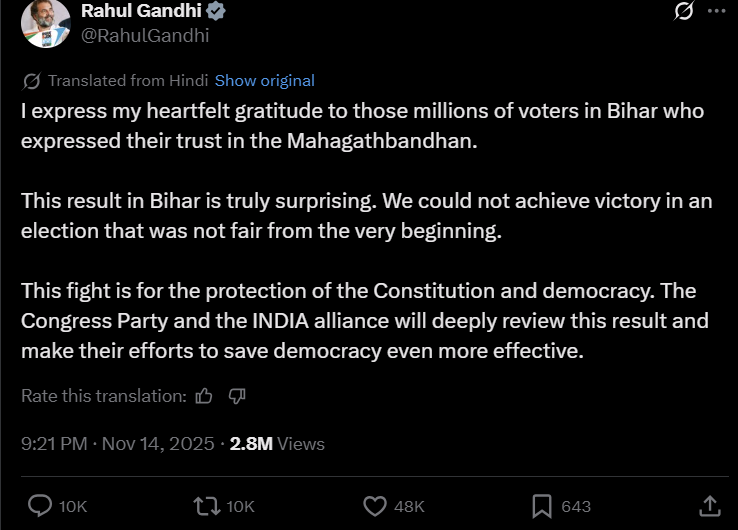Share the post via upload arrow icon
This screenshot has height=530, width=738.
click(709, 506)
